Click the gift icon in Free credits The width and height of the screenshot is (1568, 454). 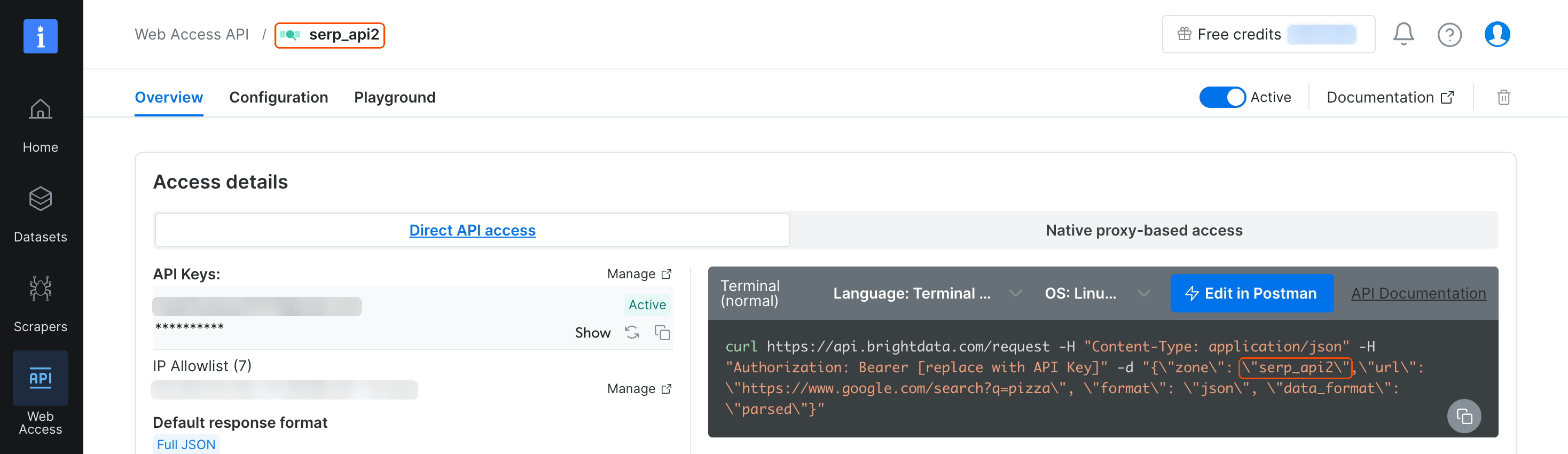click(1184, 34)
